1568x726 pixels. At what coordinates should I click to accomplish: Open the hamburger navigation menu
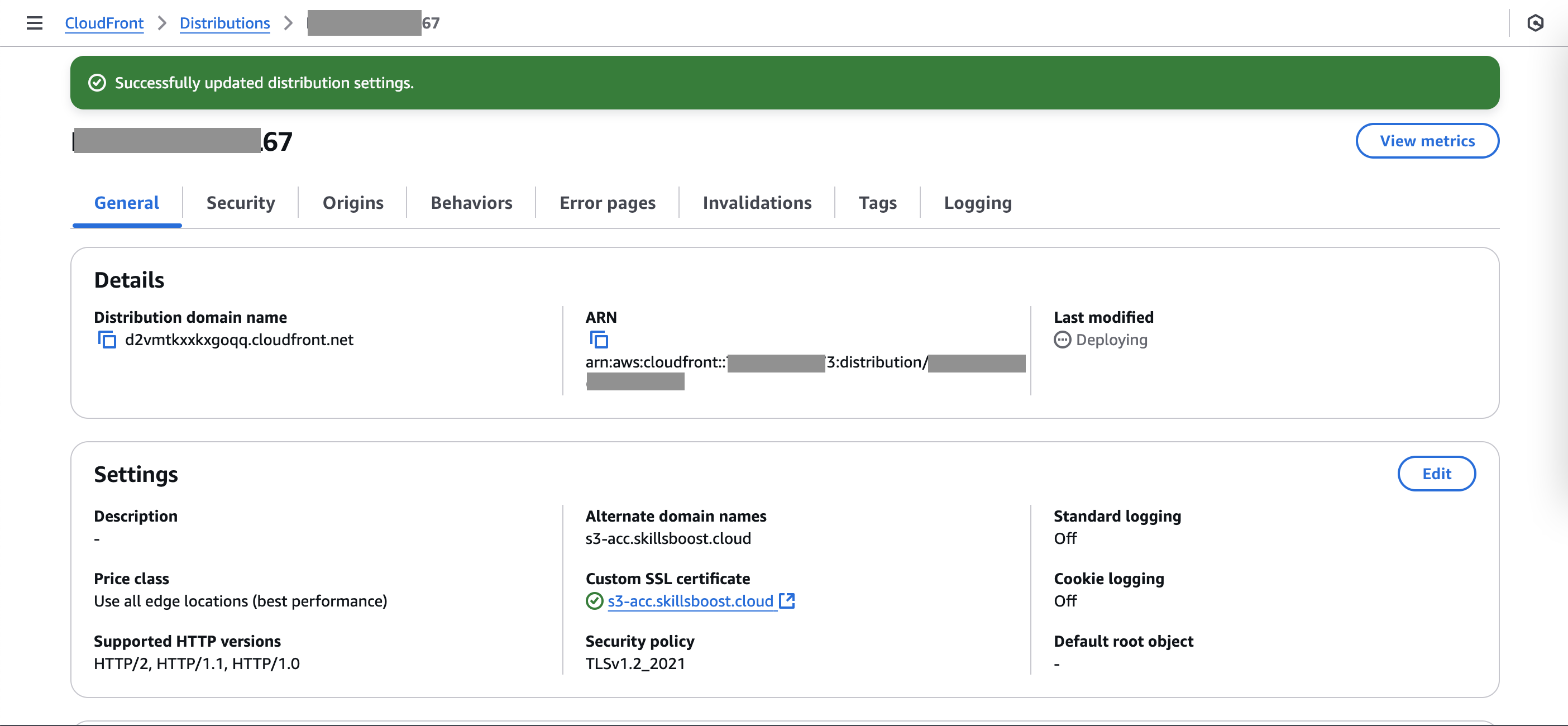pyautogui.click(x=35, y=23)
